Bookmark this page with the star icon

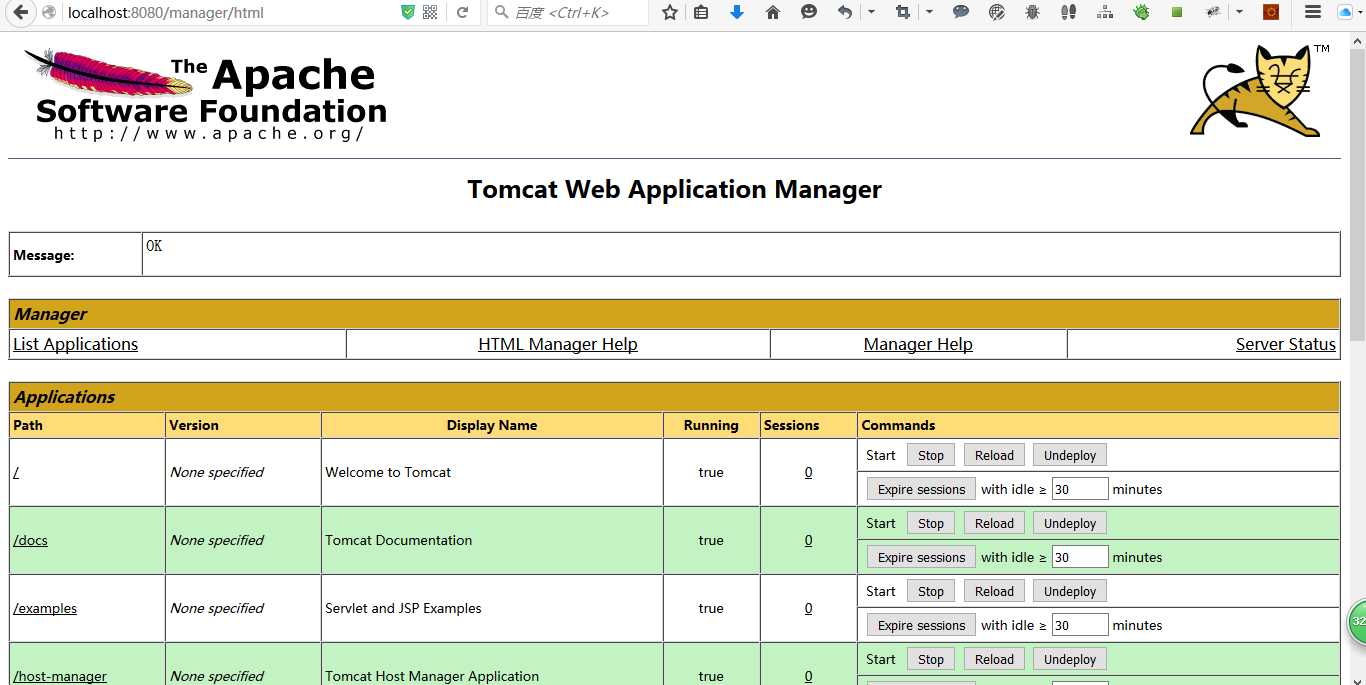[x=669, y=12]
